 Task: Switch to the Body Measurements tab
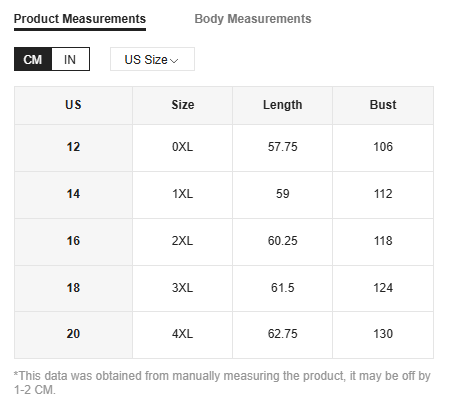tap(253, 19)
